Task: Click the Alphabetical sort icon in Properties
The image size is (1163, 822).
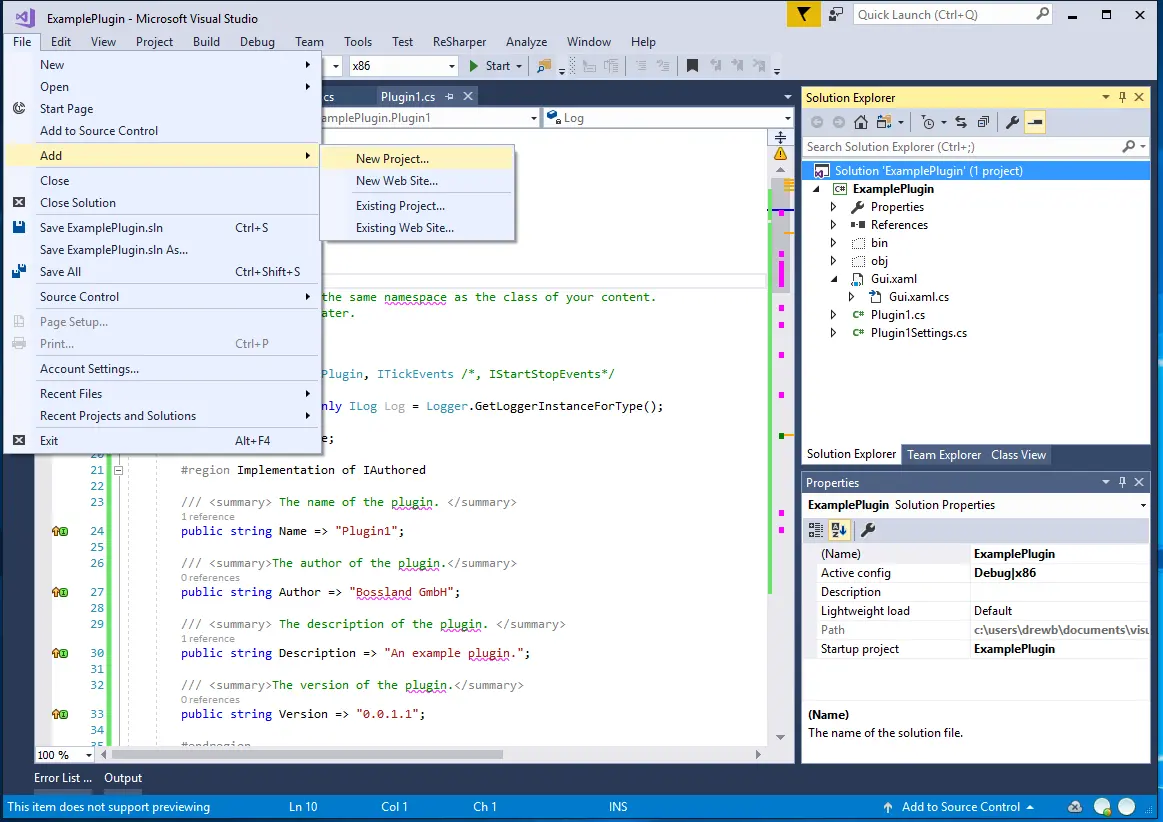Action: (839, 530)
